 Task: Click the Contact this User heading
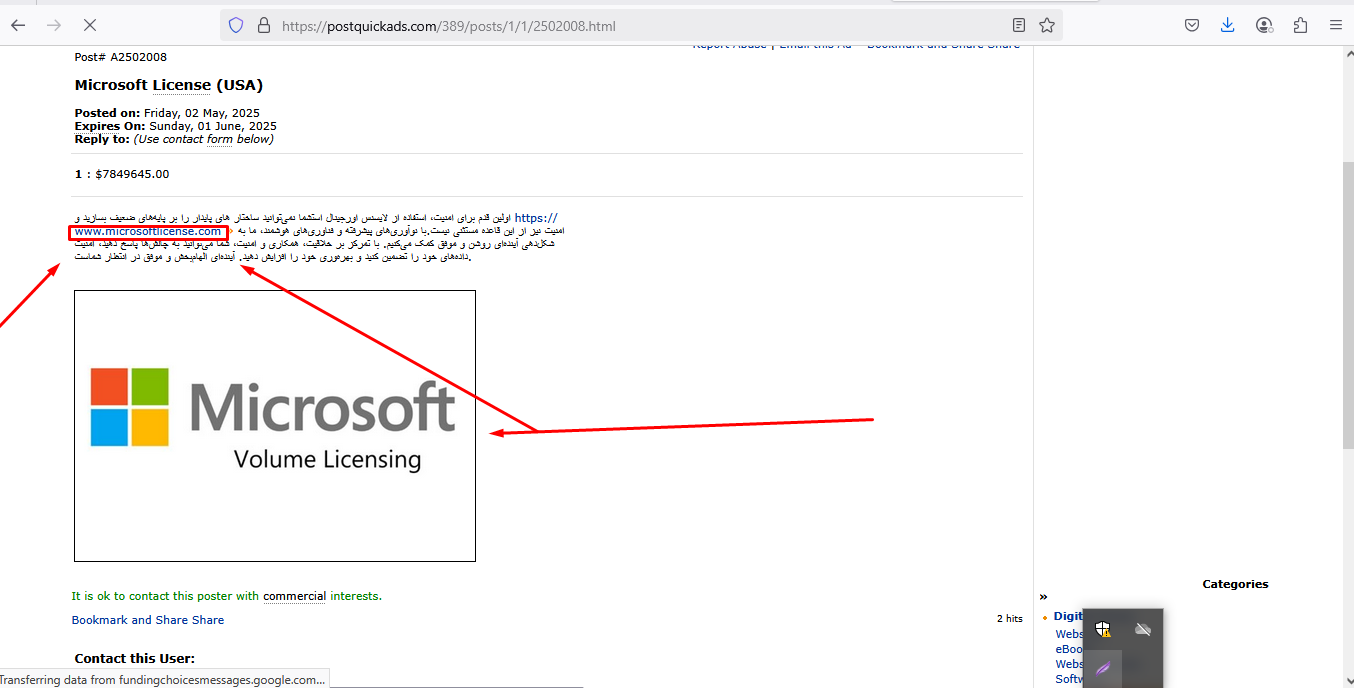pyautogui.click(x=135, y=658)
